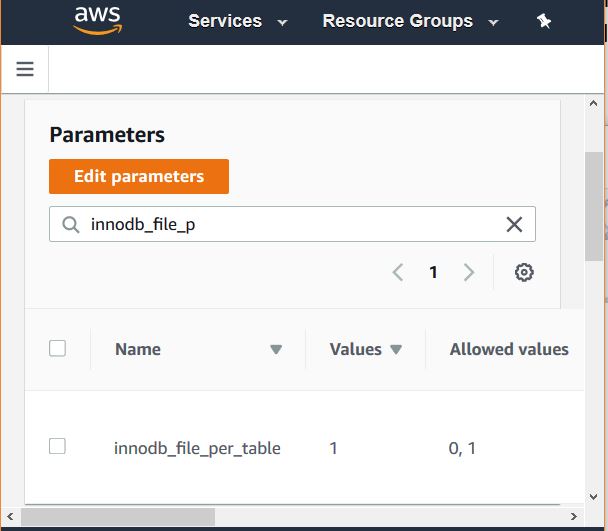Sort by the Name column arrow
The height and width of the screenshot is (531, 608).
click(x=276, y=349)
